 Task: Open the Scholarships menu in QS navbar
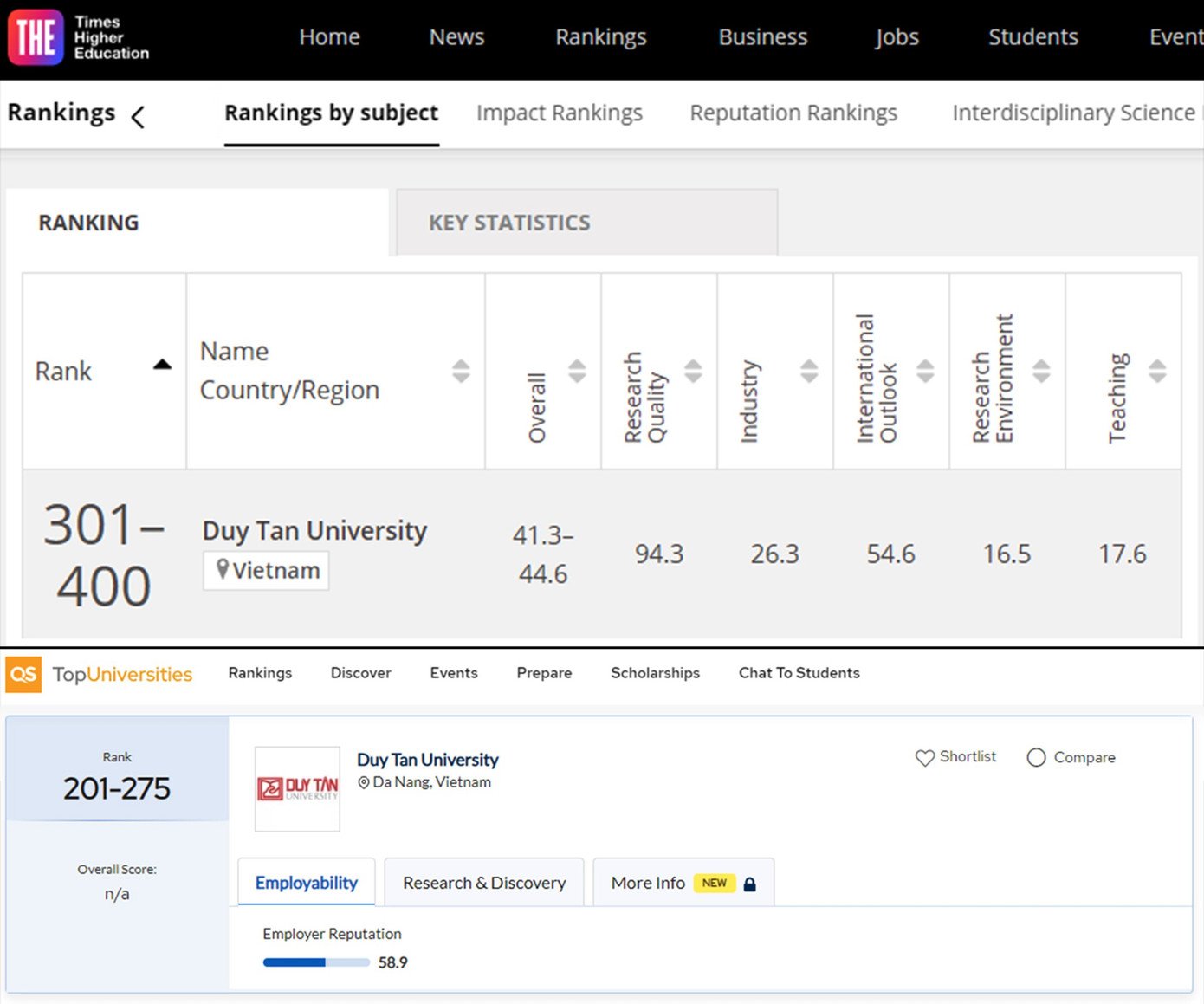pos(655,673)
